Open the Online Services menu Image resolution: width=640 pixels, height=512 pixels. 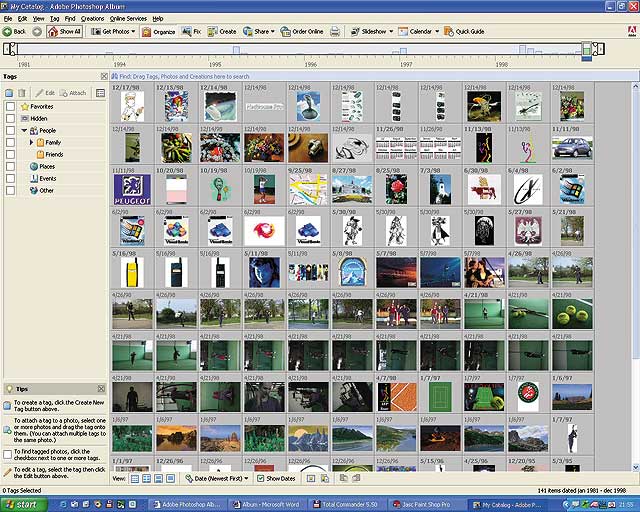coord(128,19)
